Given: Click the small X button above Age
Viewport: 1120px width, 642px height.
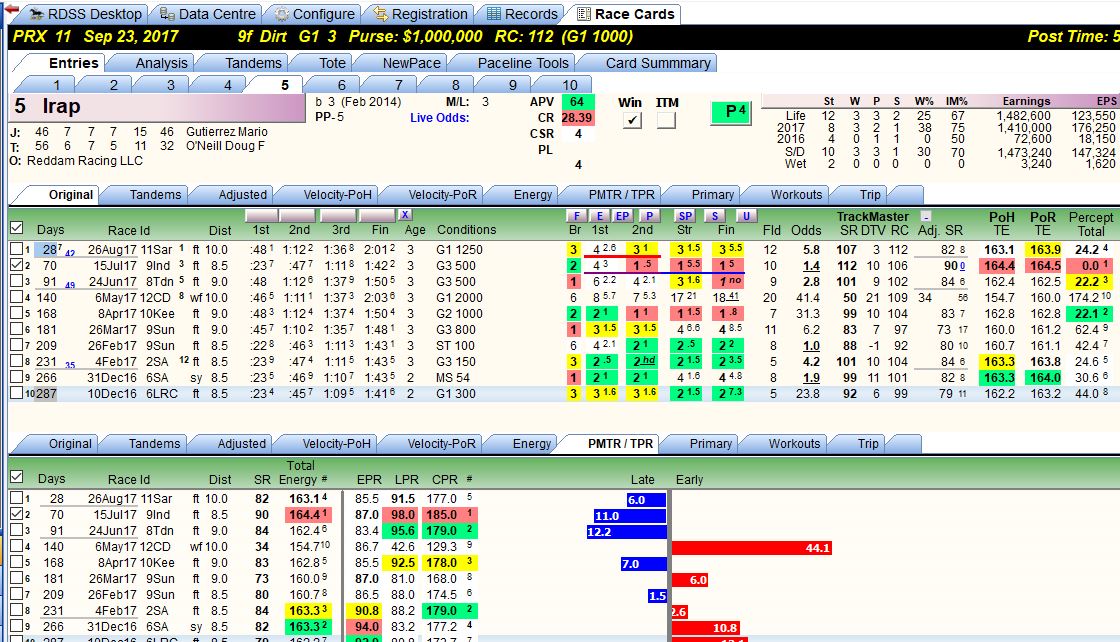Looking at the screenshot, I should click(405, 215).
